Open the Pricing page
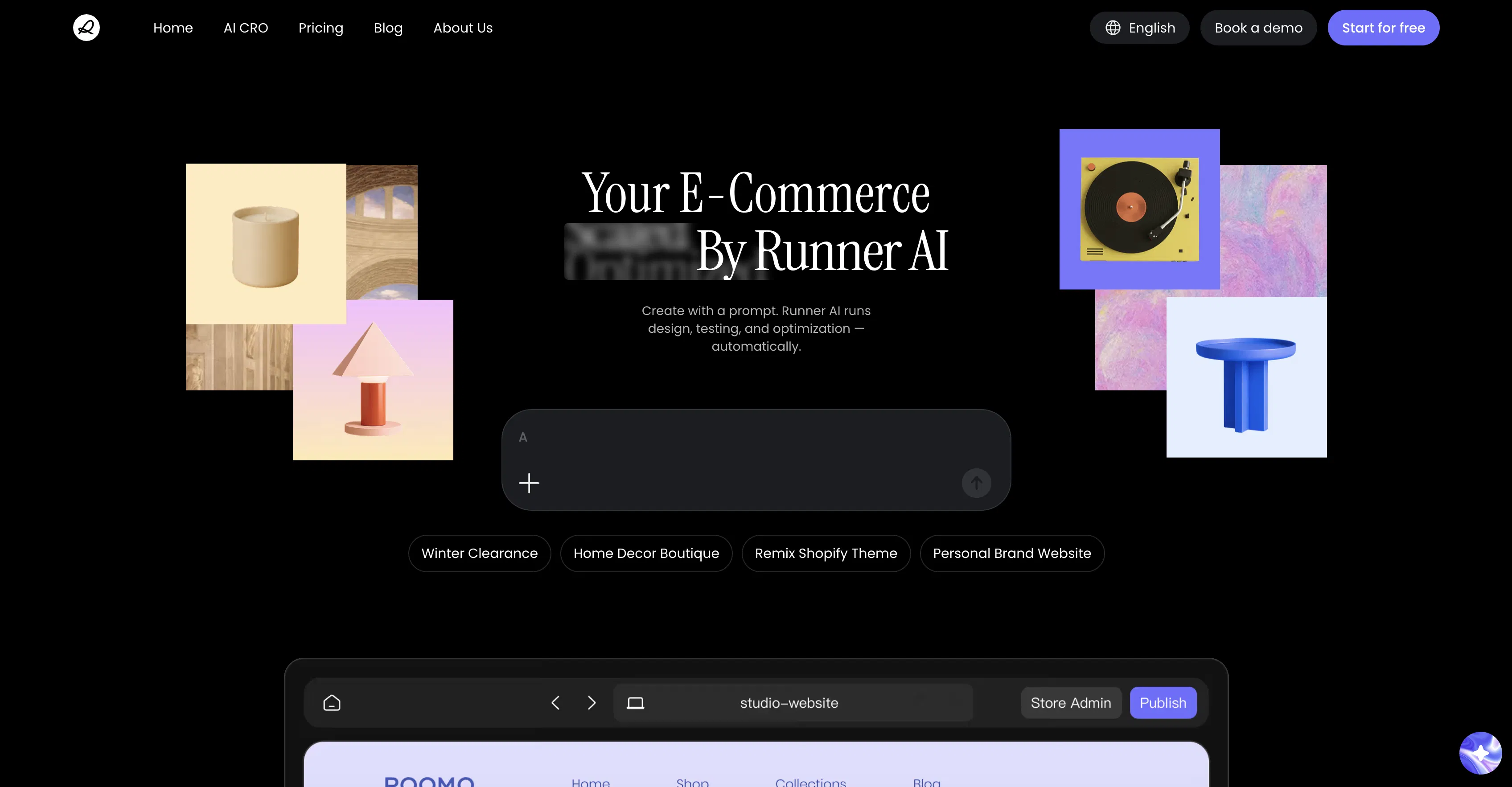Image resolution: width=1512 pixels, height=787 pixels. point(320,28)
